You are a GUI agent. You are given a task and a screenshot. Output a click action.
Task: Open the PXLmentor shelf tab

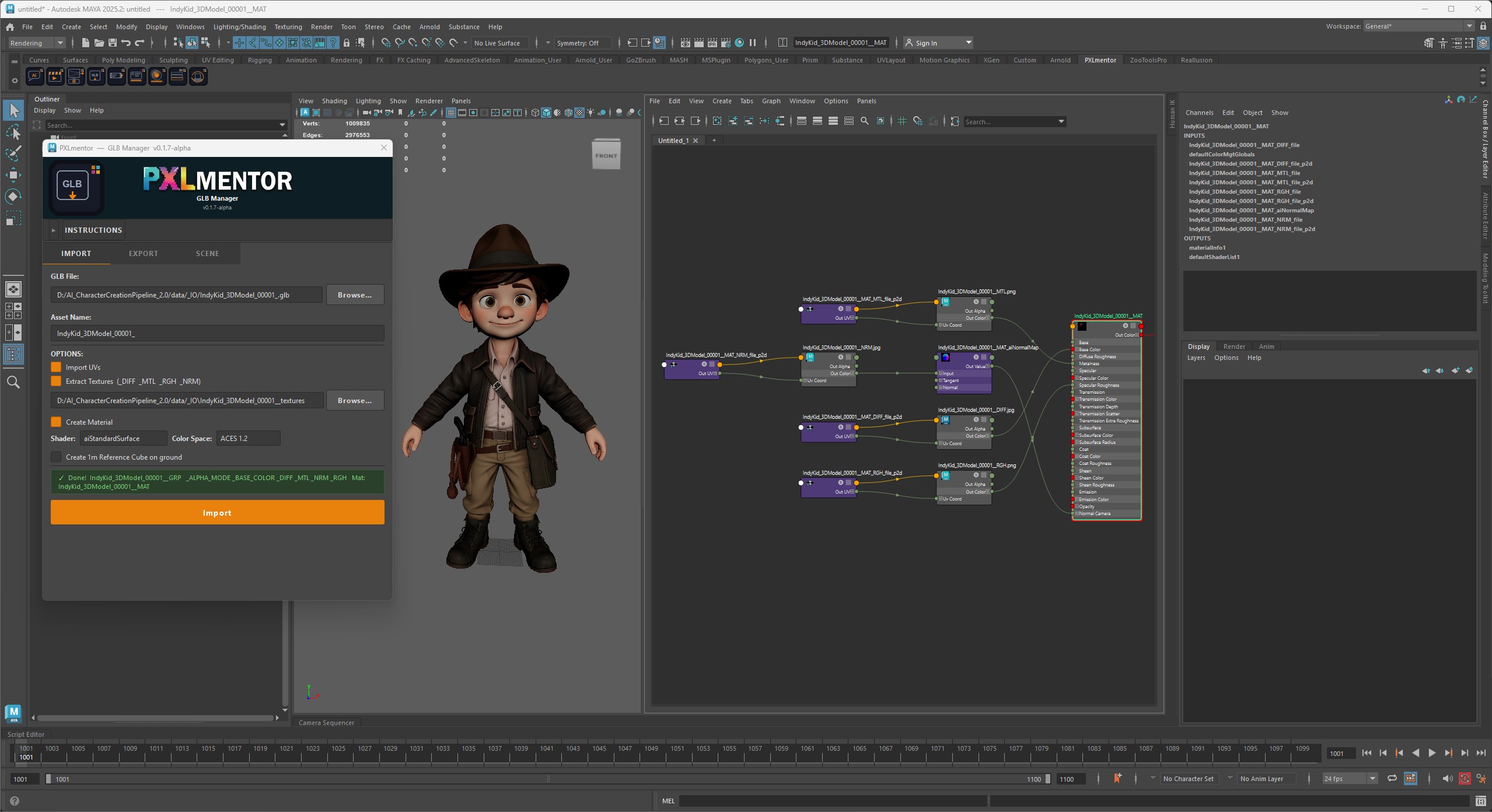(1100, 60)
